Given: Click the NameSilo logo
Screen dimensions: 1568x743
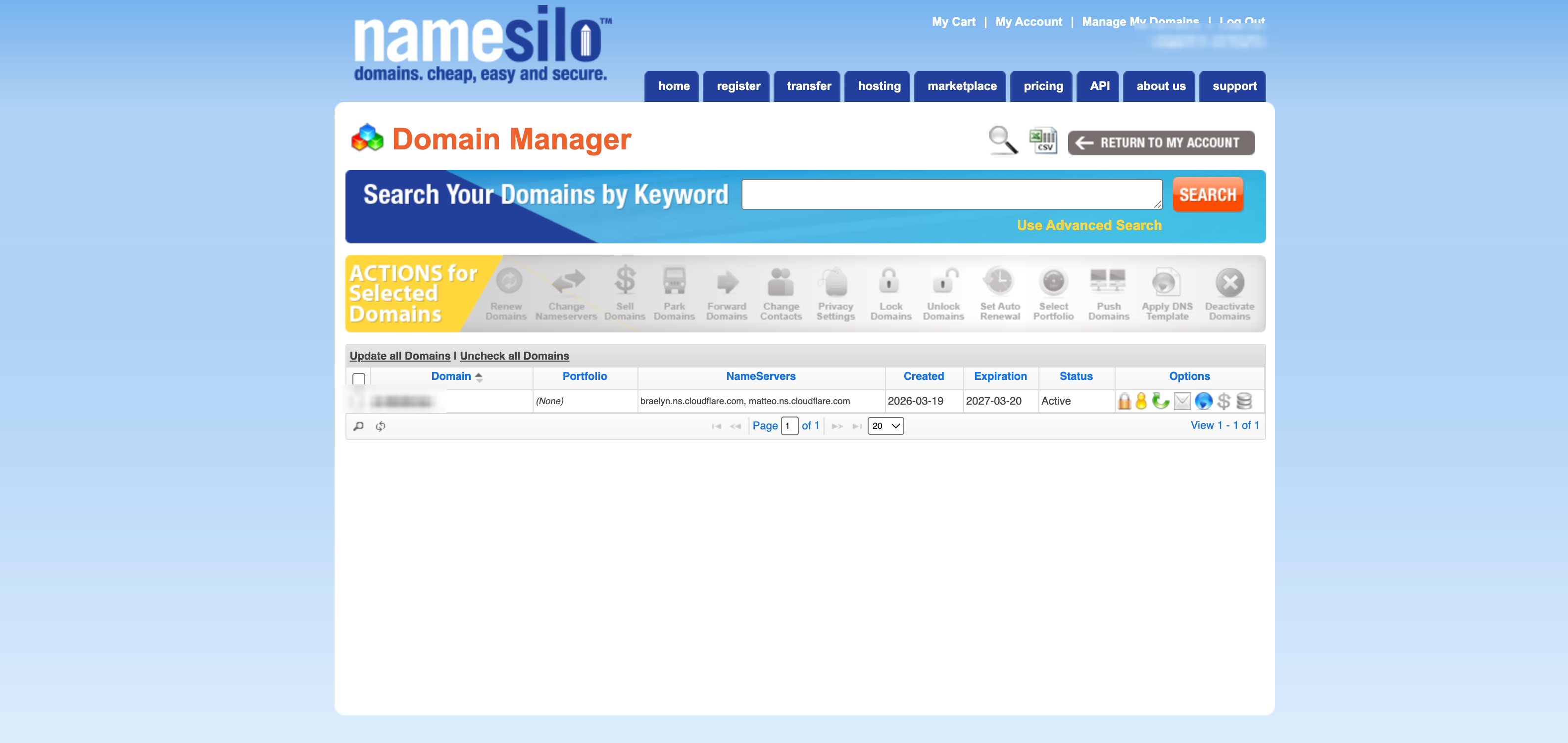Looking at the screenshot, I should pos(483,45).
